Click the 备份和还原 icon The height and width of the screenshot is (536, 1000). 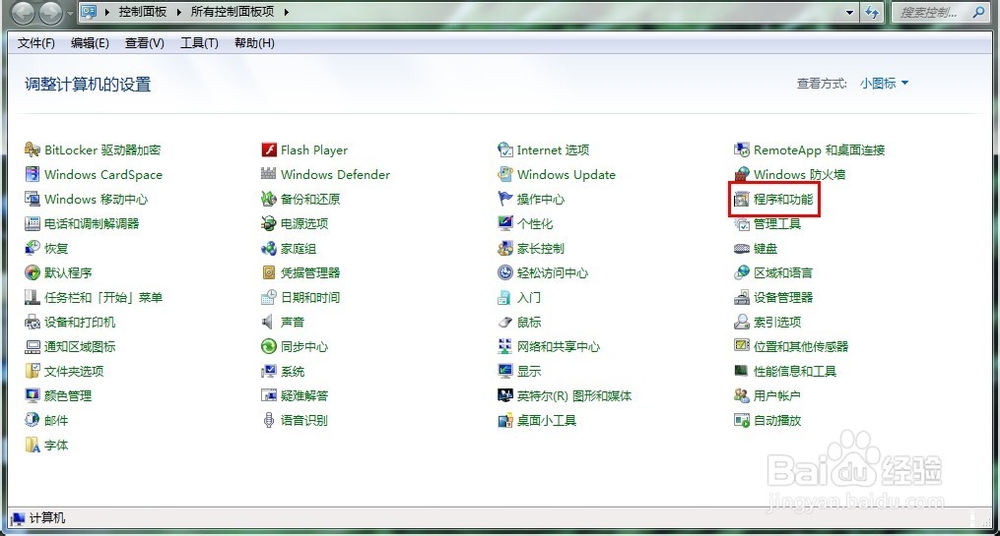(269, 199)
